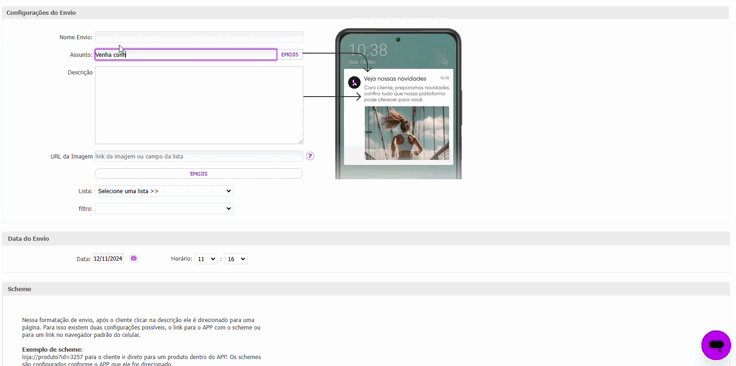Click the 'Exemplo de scheme:' bold text
The width and height of the screenshot is (736, 366).
click(x=52, y=350)
